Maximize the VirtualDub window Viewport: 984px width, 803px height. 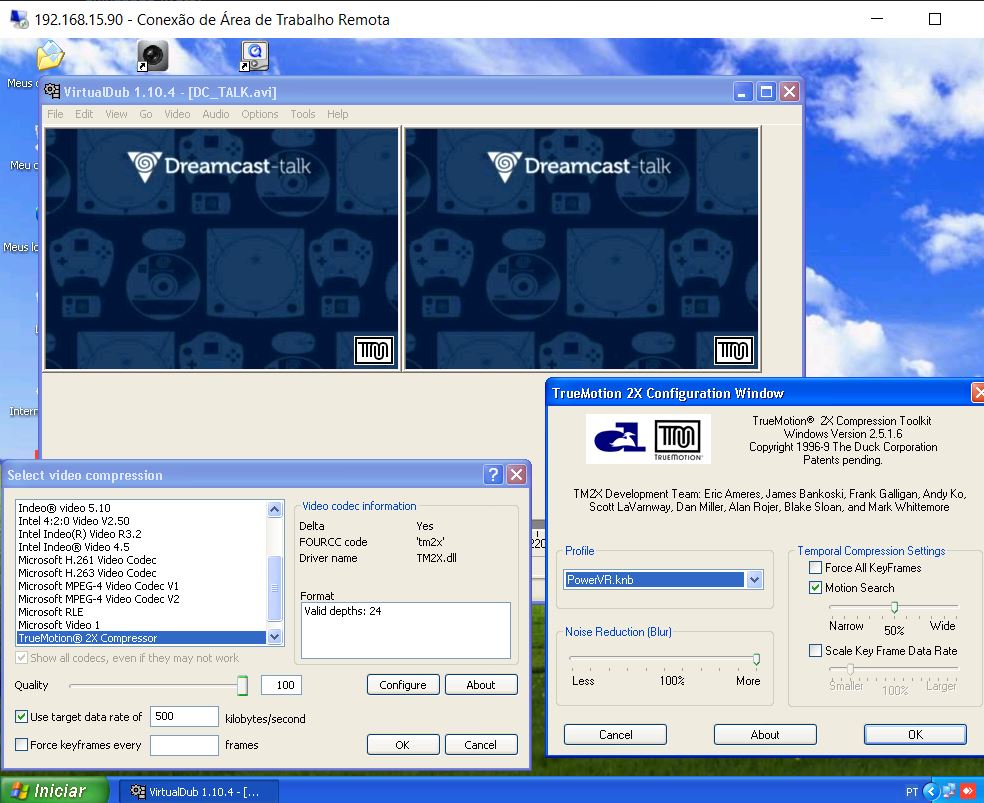pos(766,92)
